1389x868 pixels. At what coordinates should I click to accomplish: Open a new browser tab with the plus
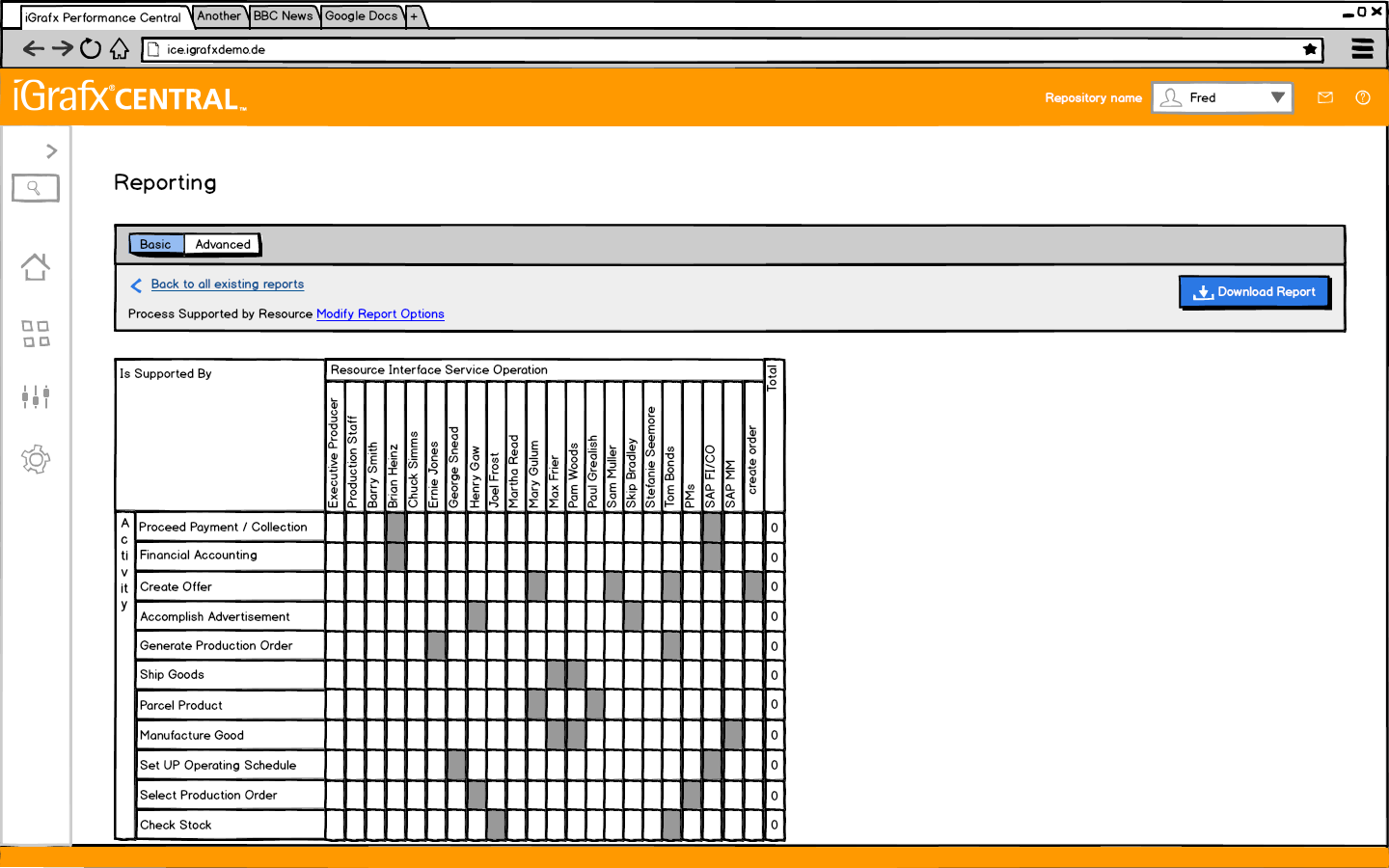point(415,16)
